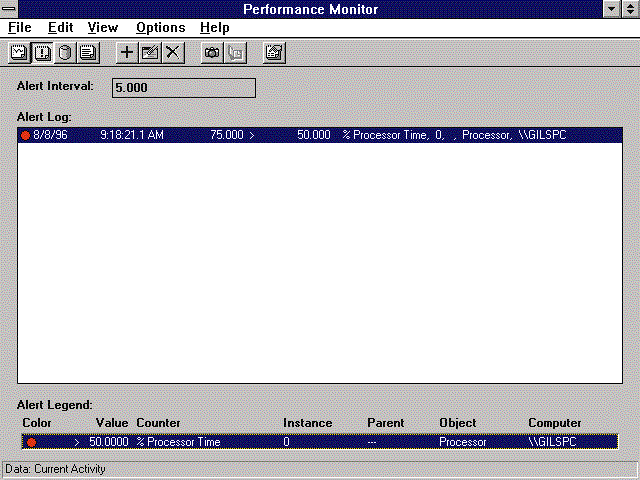Click the 50.0000 legend value
640x480 pixels.
(x=109, y=442)
